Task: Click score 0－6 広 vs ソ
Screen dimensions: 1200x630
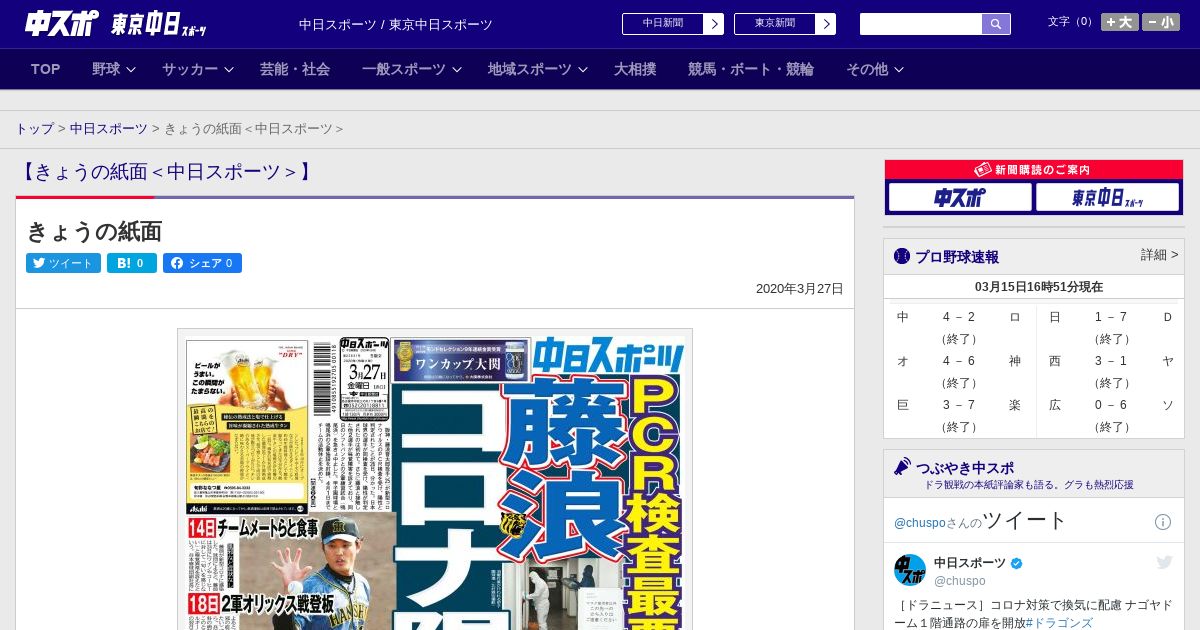Action: (x=1111, y=405)
